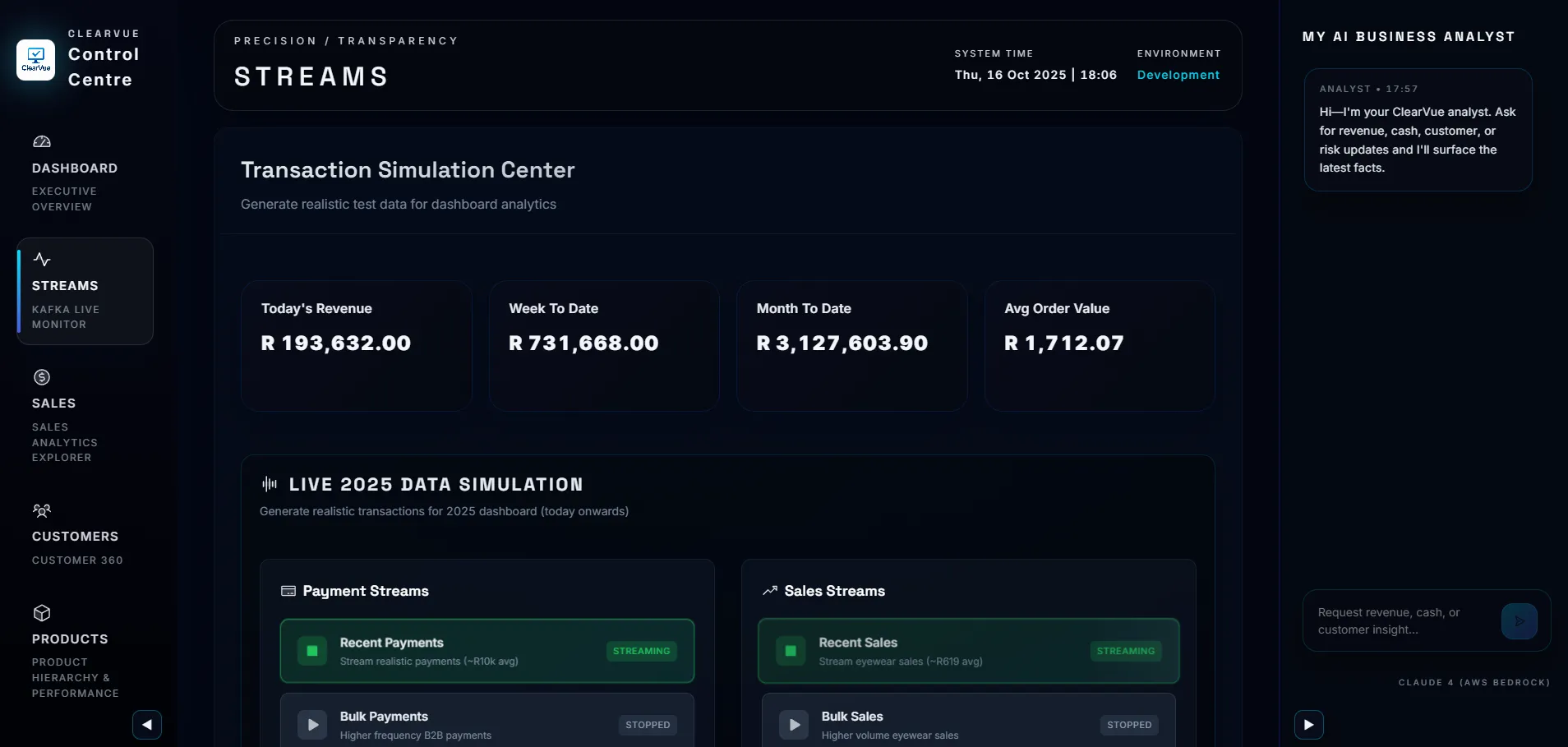Click Today's Revenue value R 193,632.00
1568x747 pixels.
[x=336, y=344]
